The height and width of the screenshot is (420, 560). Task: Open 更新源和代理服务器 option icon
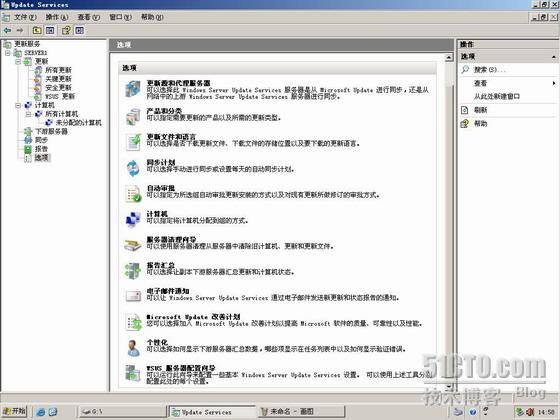click(x=133, y=89)
